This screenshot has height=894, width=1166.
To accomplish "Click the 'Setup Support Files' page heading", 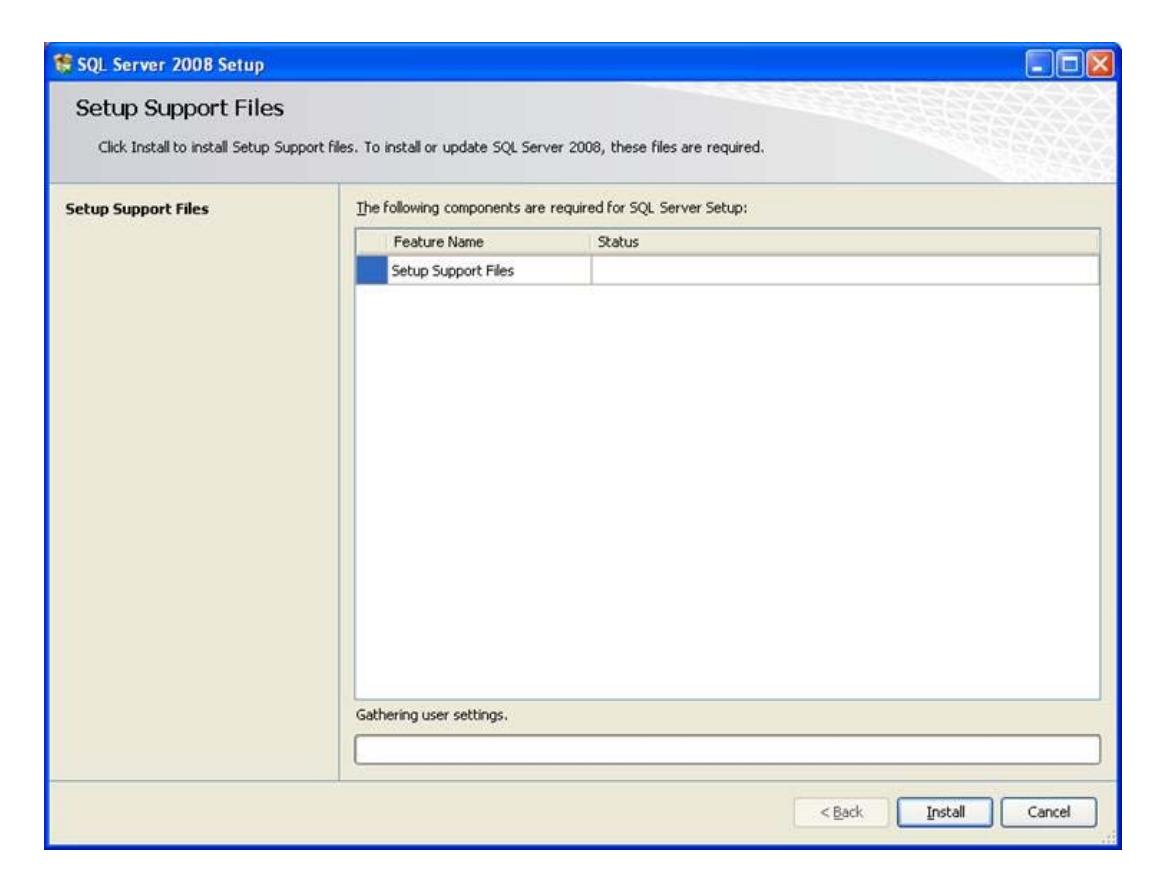I will (x=179, y=109).
